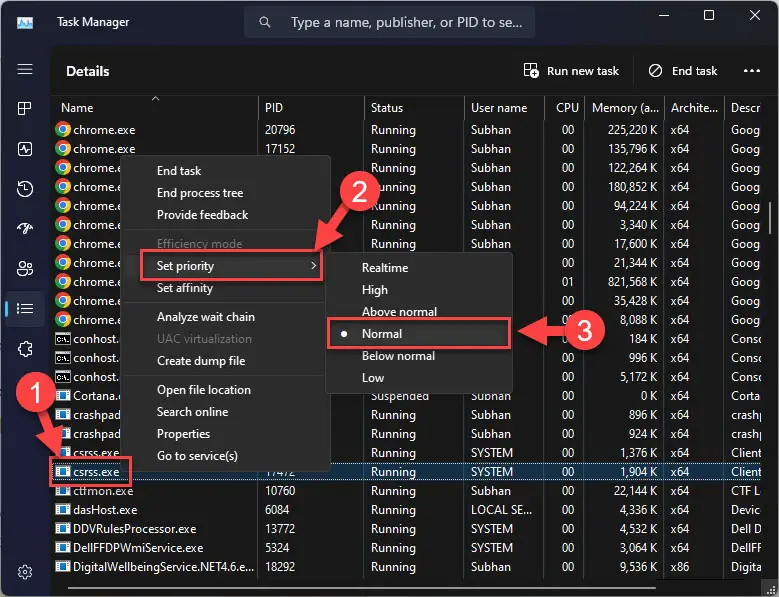The height and width of the screenshot is (597, 779).
Task: Sort by the CPU column header
Action: tap(567, 108)
